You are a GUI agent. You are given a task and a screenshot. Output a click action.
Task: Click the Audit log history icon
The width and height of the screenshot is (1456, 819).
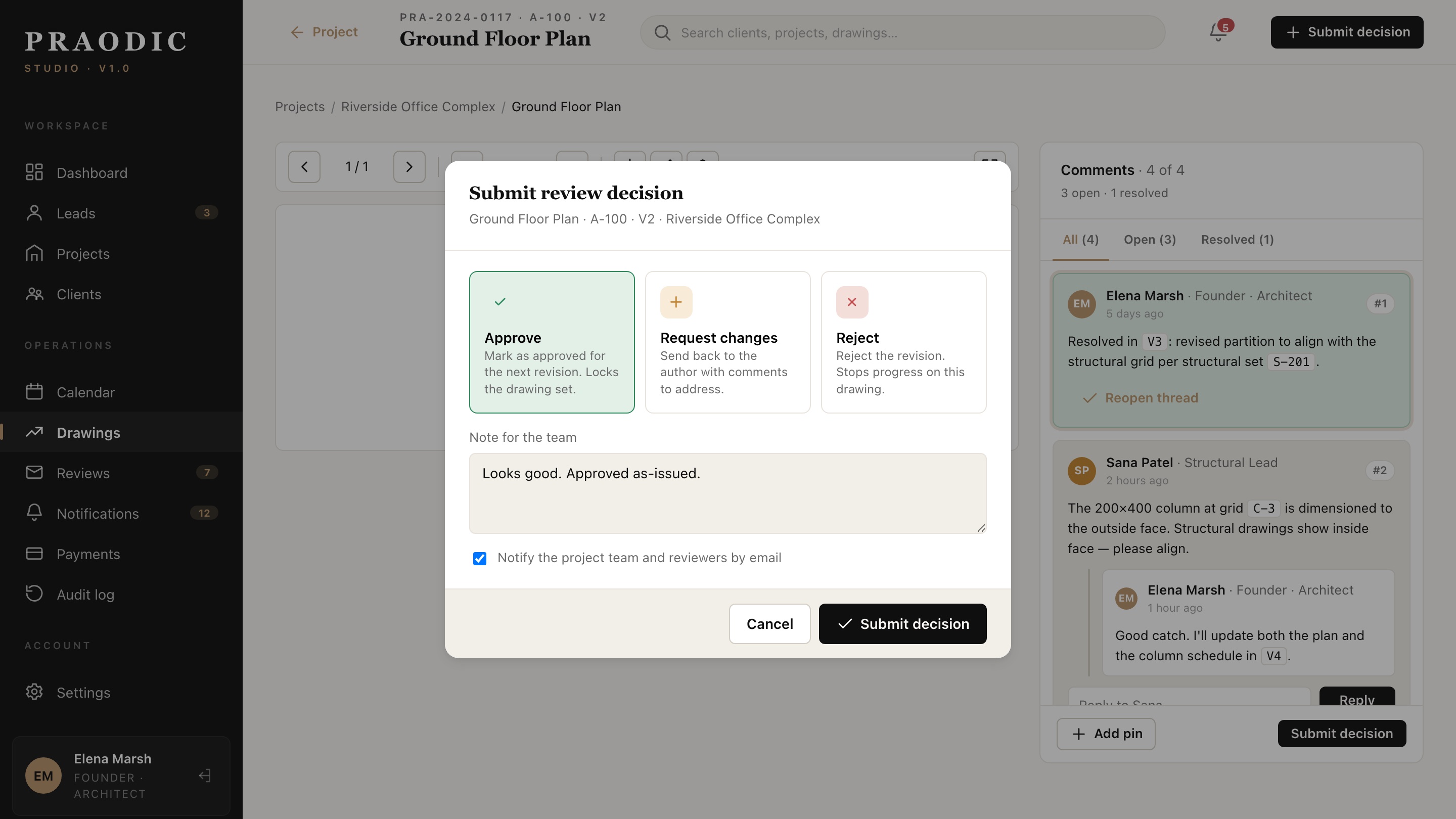pos(34,594)
